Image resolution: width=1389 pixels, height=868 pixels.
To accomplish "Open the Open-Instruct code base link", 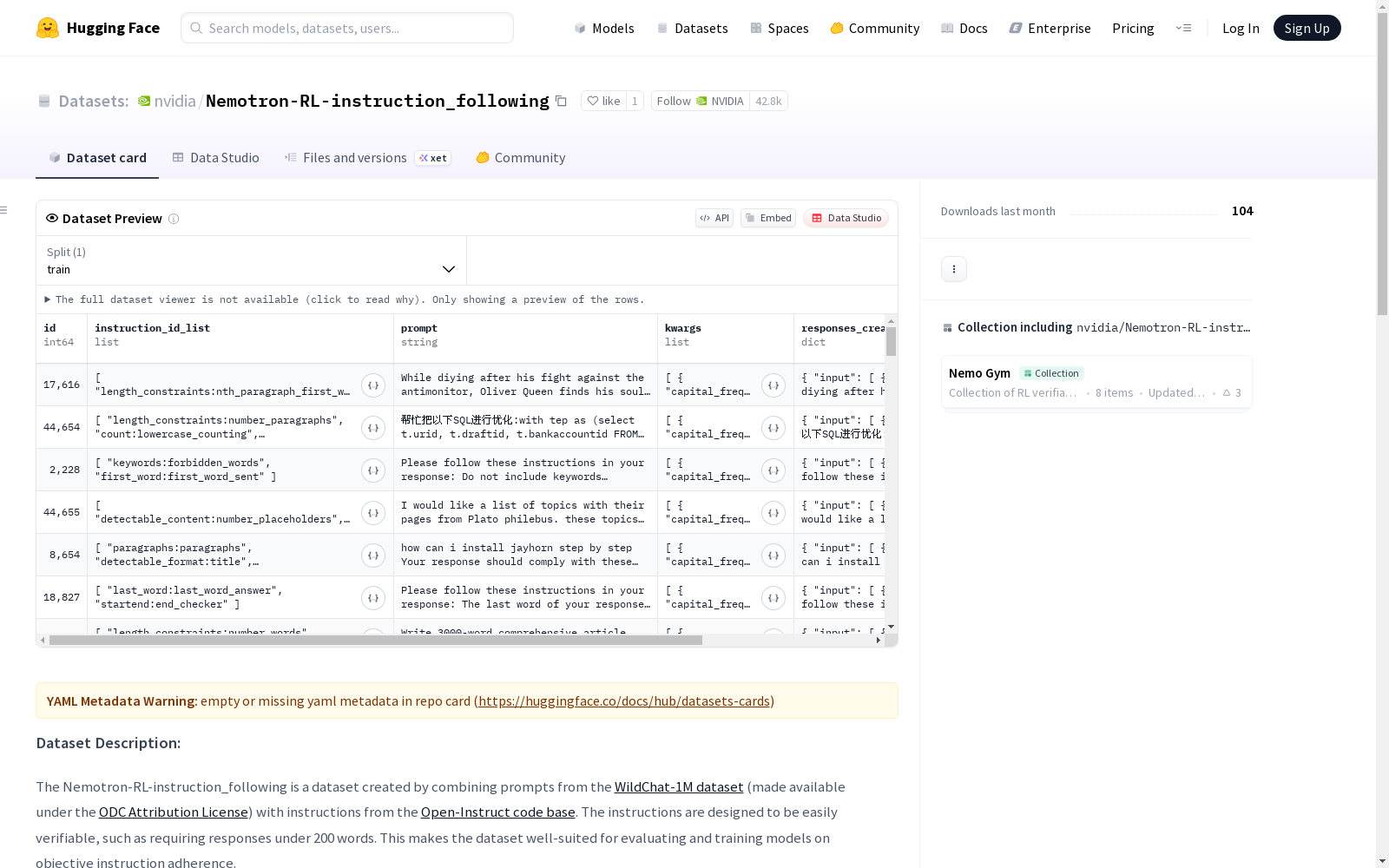I will [498, 812].
